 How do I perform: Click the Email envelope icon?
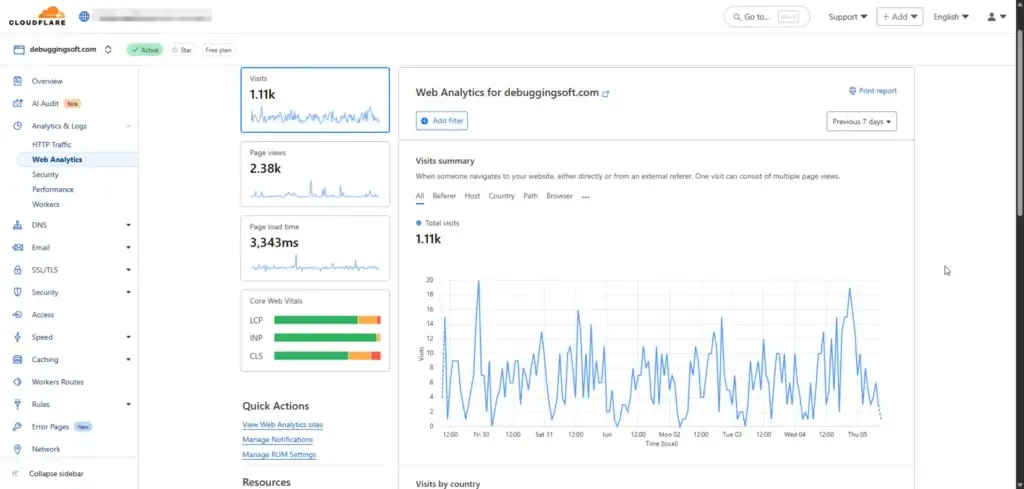(x=18, y=247)
